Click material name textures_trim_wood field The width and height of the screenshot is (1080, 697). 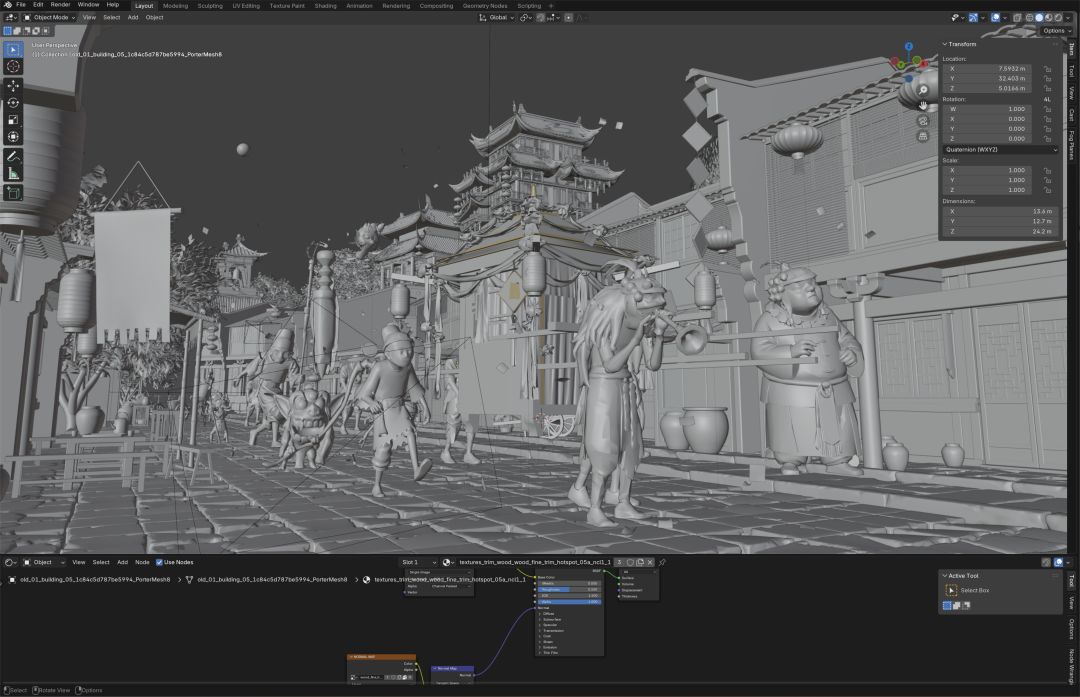(x=534, y=562)
